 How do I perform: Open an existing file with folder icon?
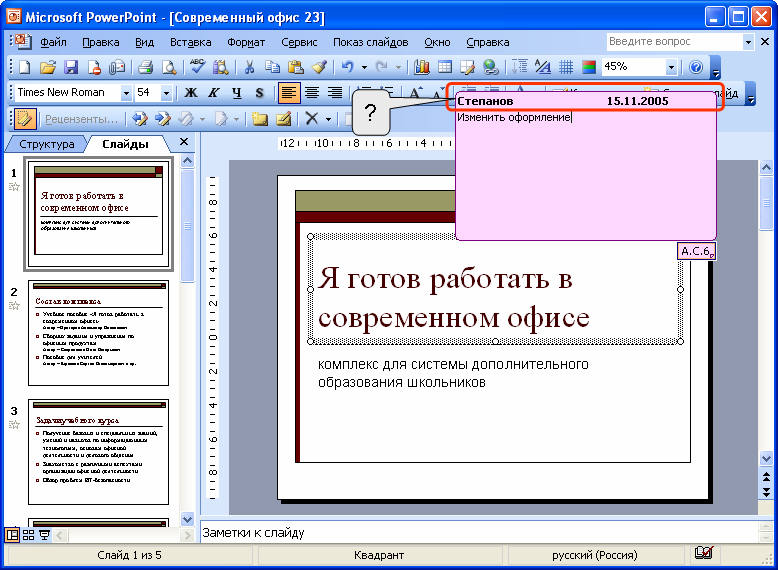click(x=48, y=67)
